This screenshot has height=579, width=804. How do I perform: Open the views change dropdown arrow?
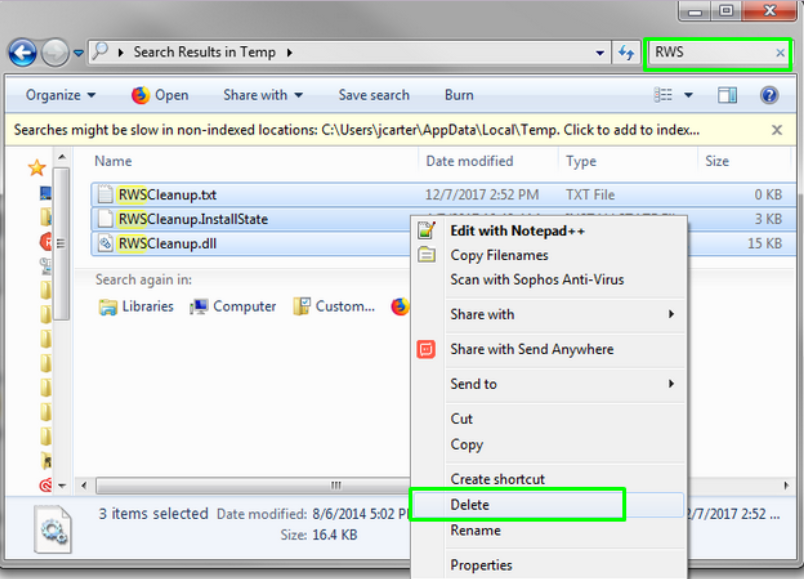click(686, 94)
